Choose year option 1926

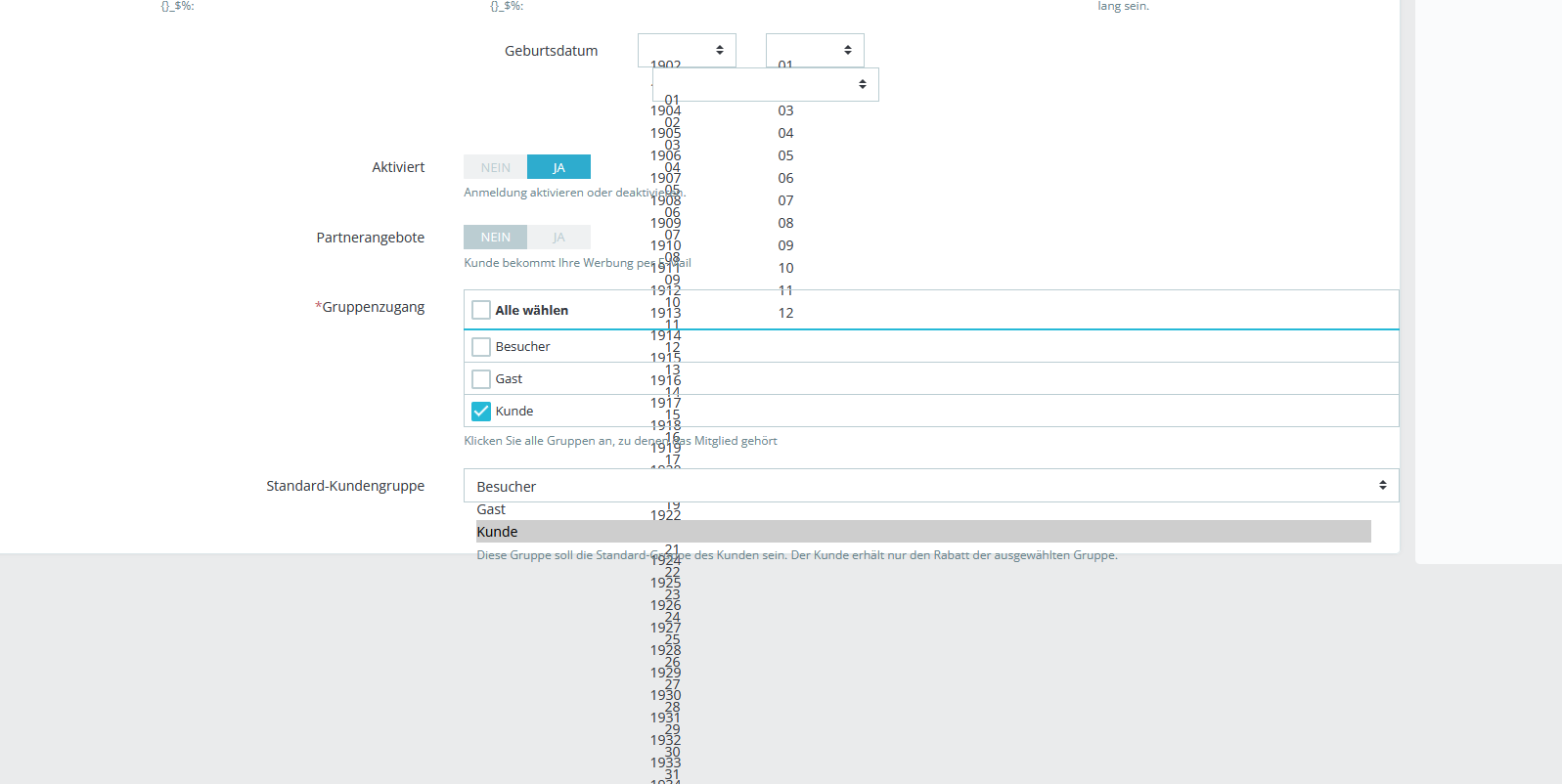click(665, 605)
